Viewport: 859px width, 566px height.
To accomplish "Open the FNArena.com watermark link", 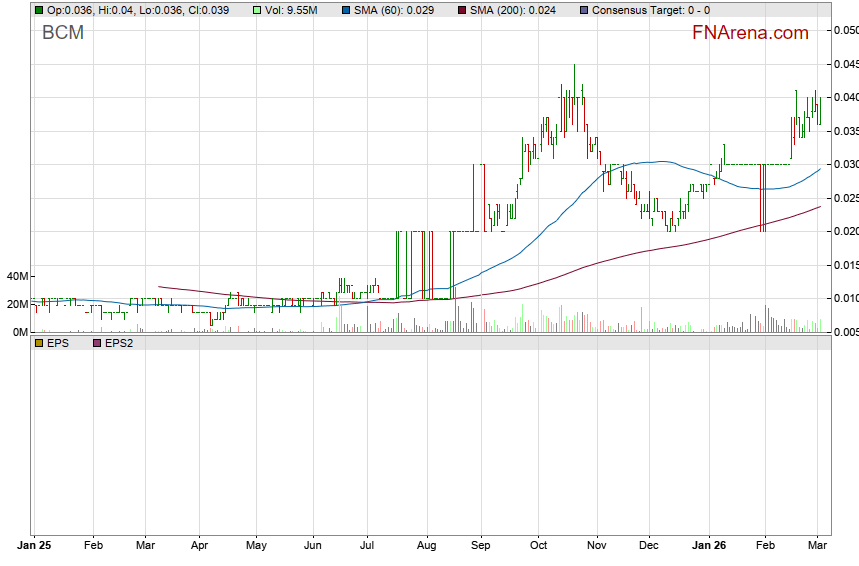I will pos(750,33).
